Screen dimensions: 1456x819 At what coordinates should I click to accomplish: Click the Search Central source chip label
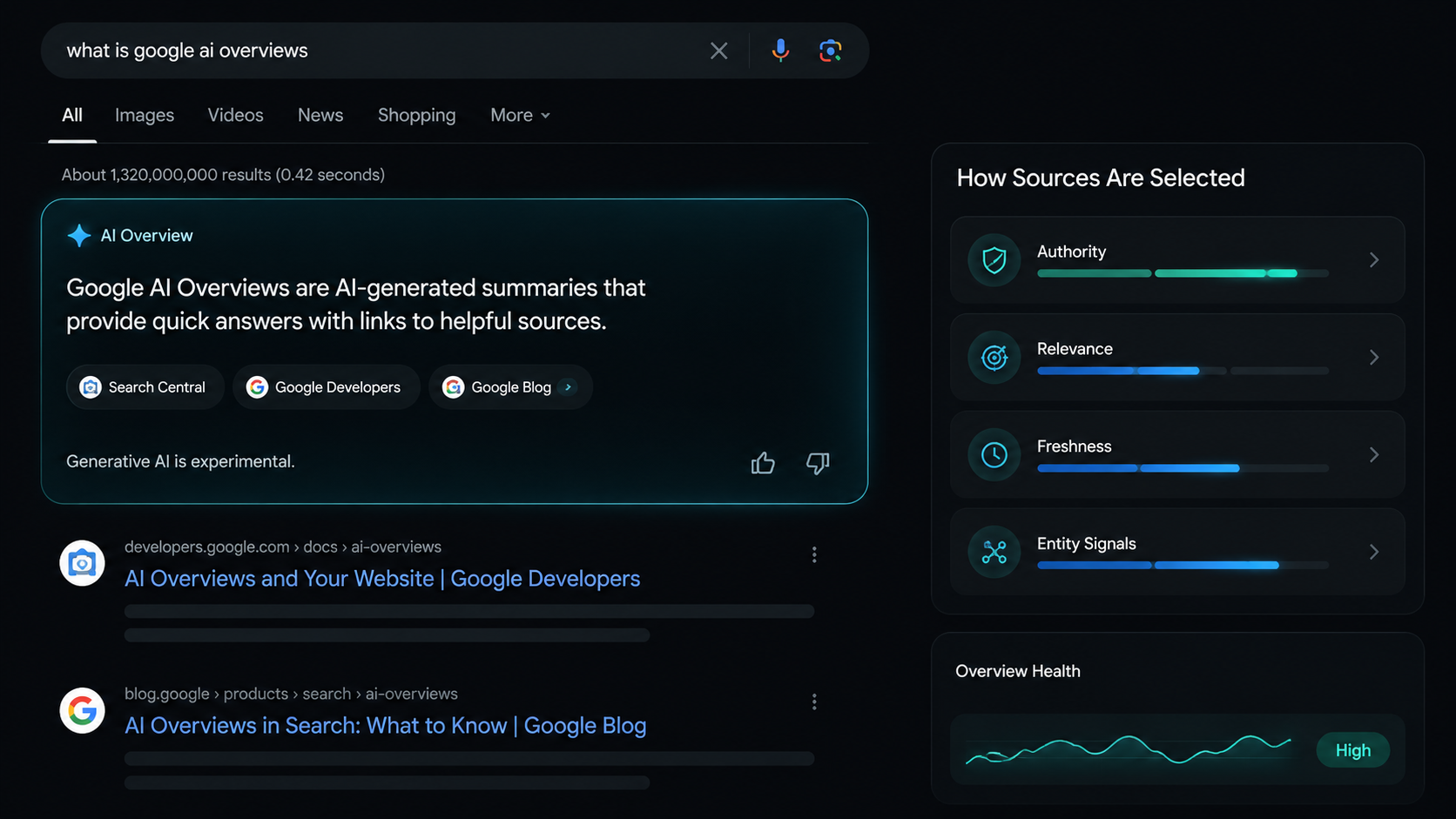(157, 387)
